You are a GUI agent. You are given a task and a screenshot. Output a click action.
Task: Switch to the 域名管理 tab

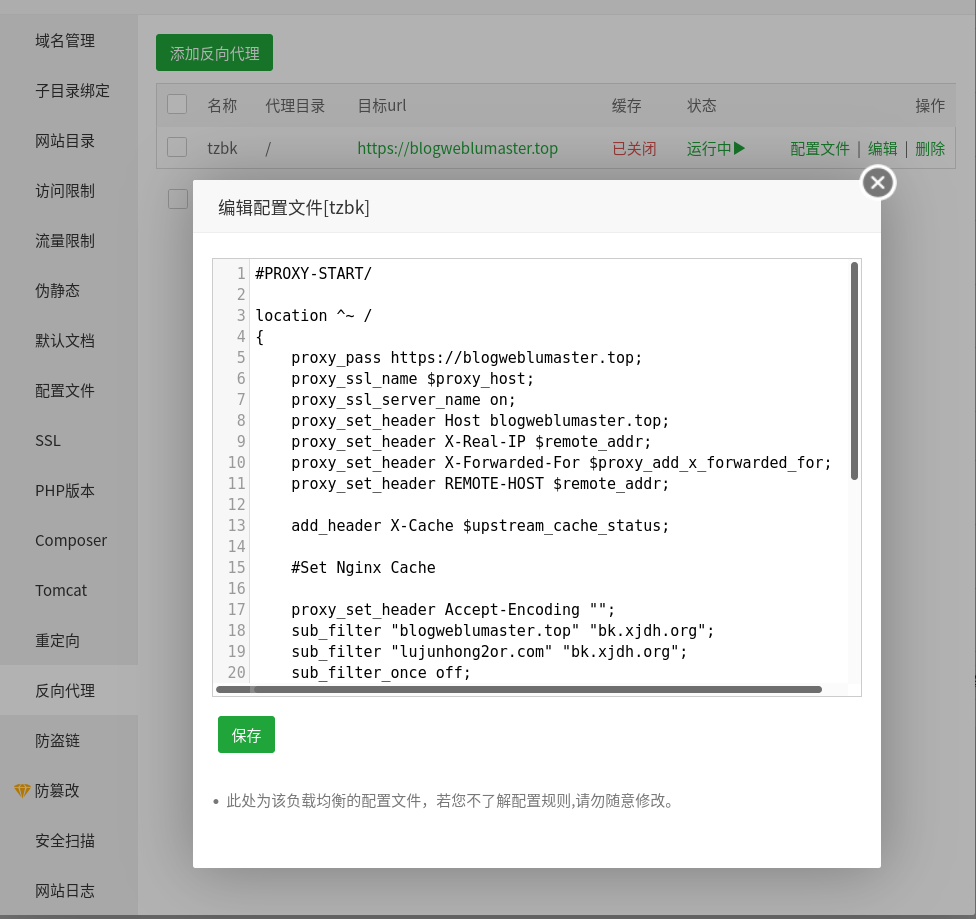65,41
